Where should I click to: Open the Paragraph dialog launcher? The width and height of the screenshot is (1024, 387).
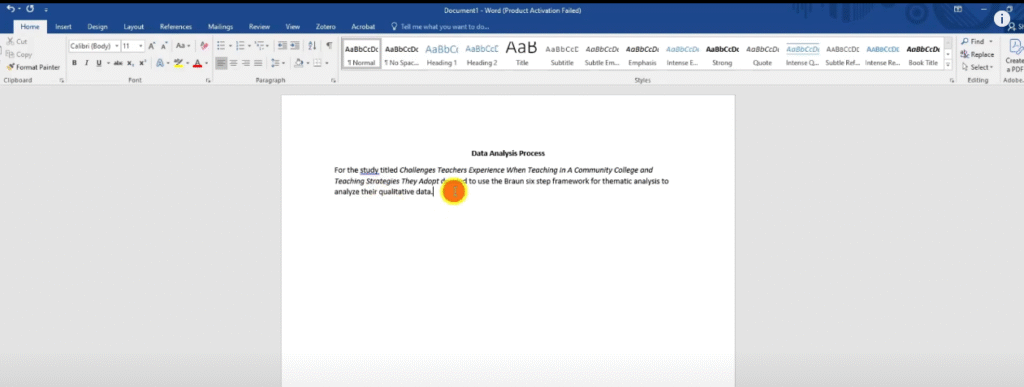[x=333, y=80]
